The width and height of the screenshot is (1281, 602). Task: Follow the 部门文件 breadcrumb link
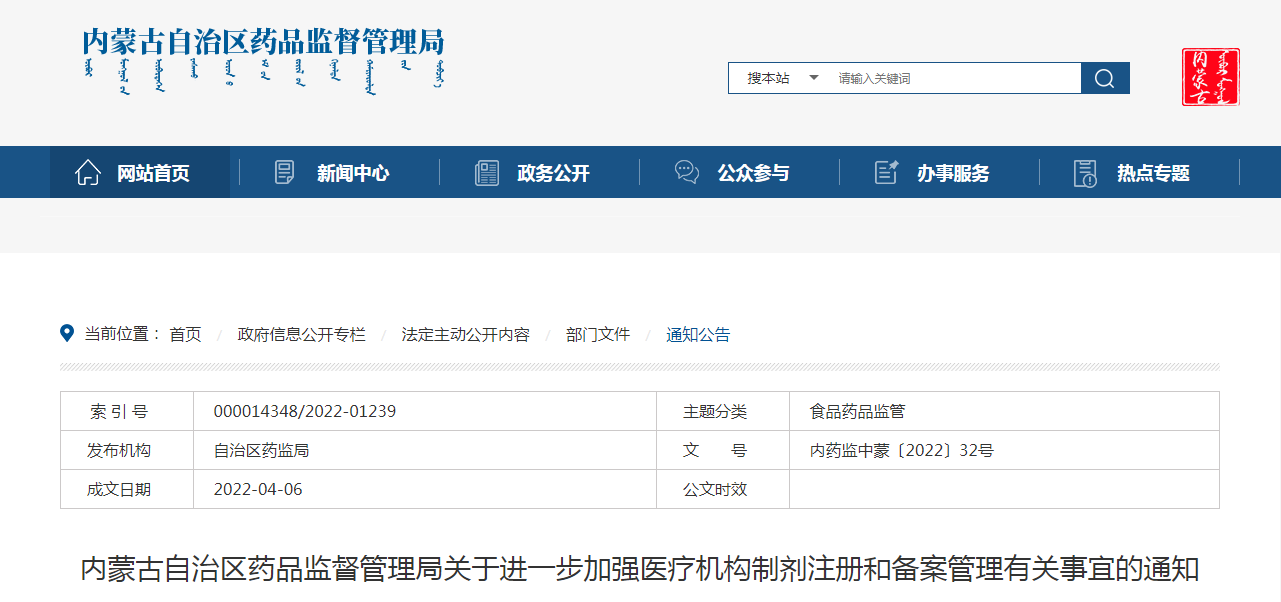coord(598,335)
